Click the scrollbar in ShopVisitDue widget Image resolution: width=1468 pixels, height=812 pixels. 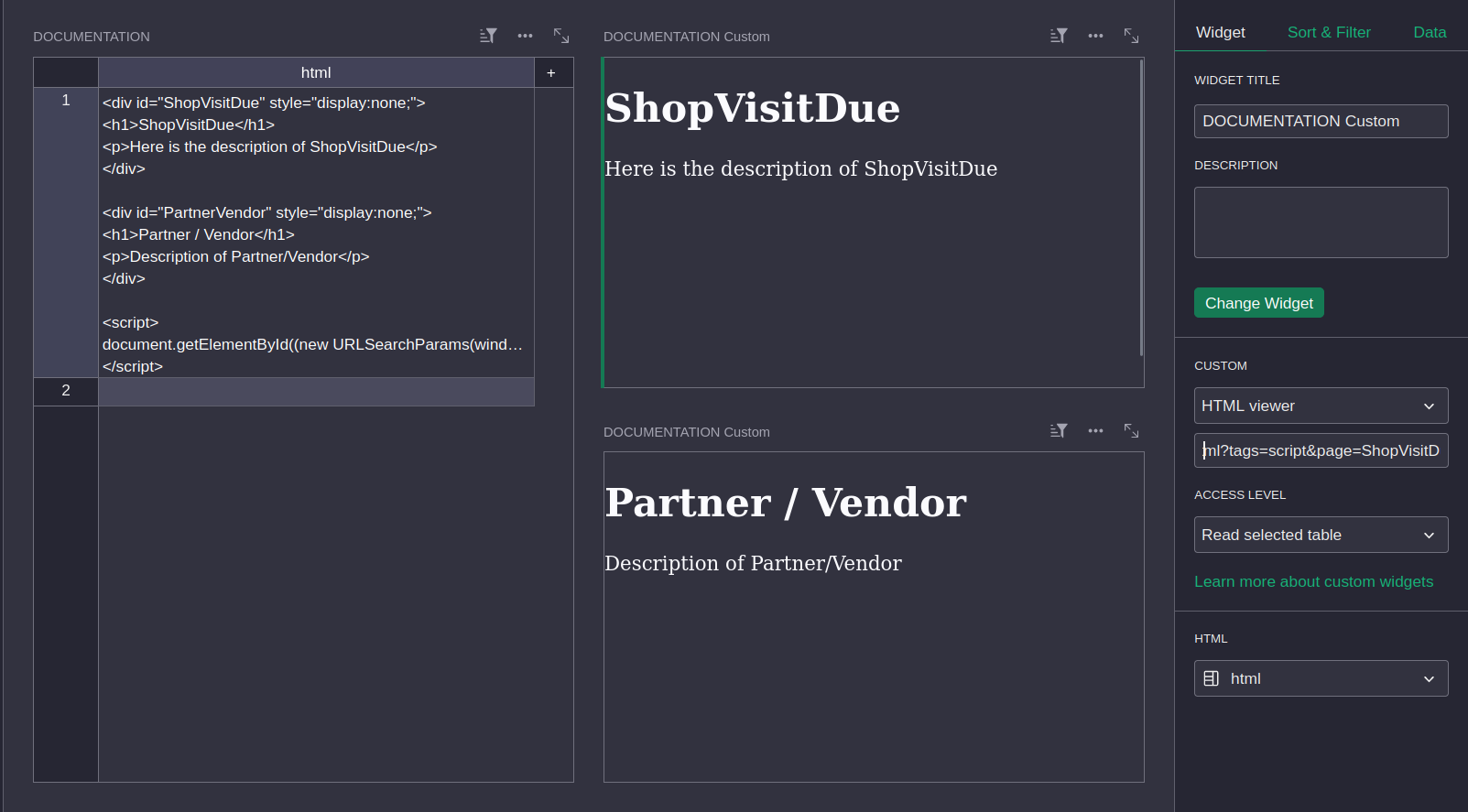pos(1141,208)
